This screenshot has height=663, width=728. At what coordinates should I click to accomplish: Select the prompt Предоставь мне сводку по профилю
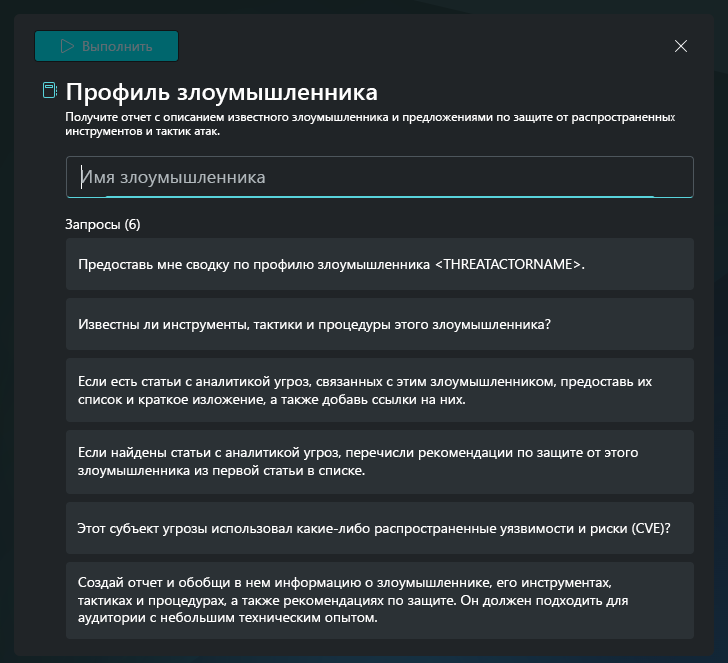380,264
